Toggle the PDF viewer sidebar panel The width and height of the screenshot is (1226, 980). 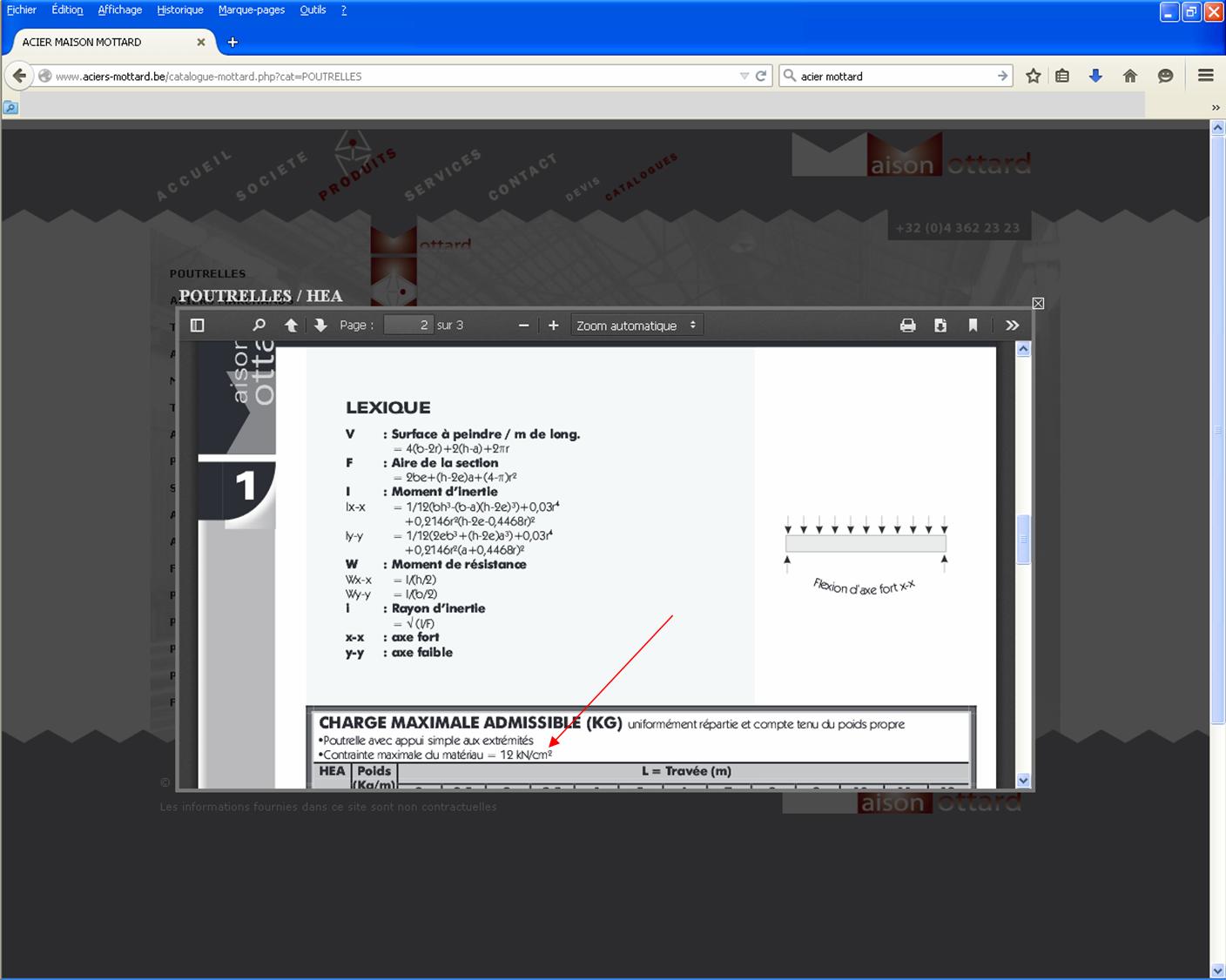coord(198,326)
